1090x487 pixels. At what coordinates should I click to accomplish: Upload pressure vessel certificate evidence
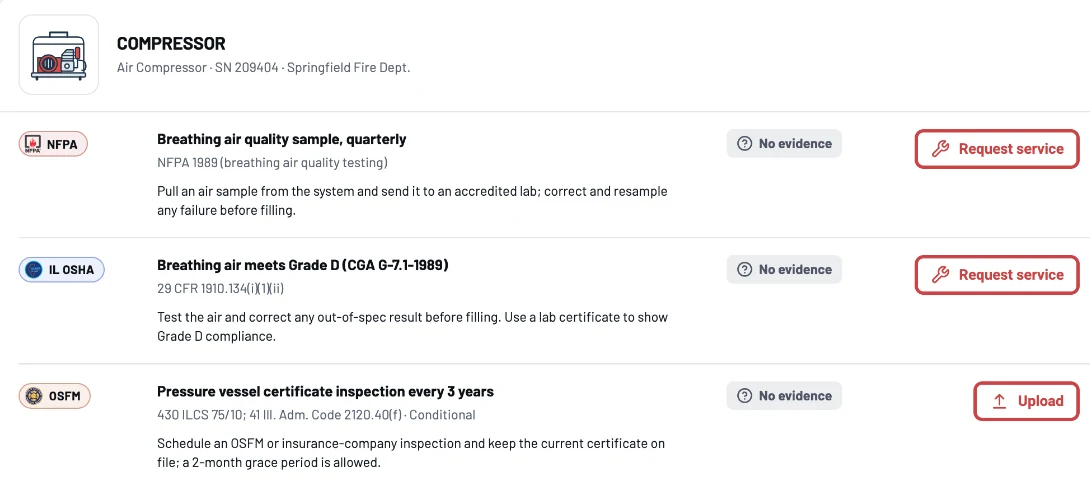click(x=1026, y=401)
